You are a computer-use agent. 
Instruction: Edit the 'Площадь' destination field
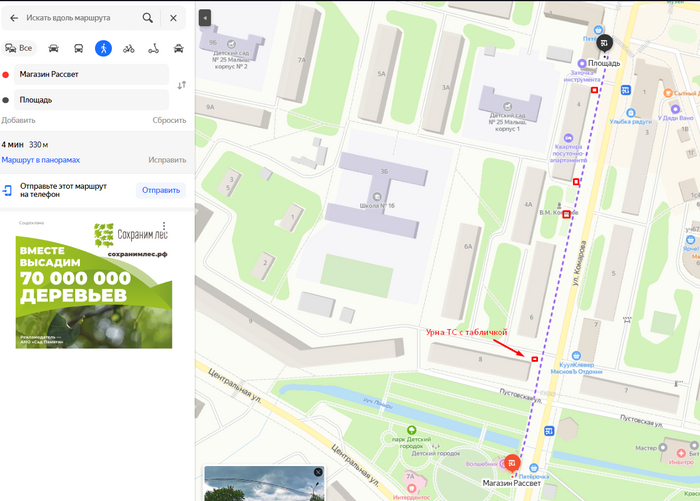pyautogui.click(x=92, y=100)
